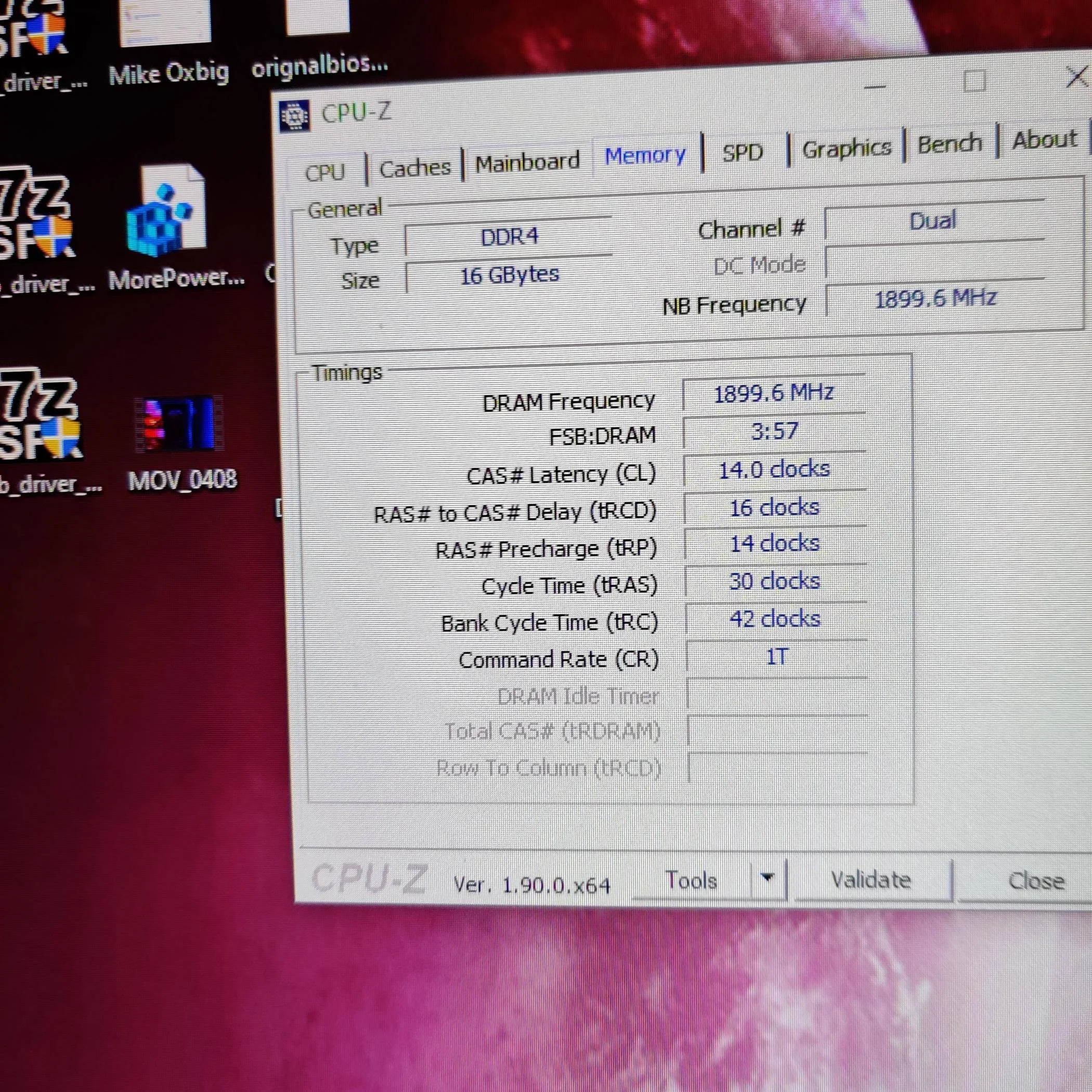Open the Caches tab
The image size is (1092, 1092).
pyautogui.click(x=415, y=167)
